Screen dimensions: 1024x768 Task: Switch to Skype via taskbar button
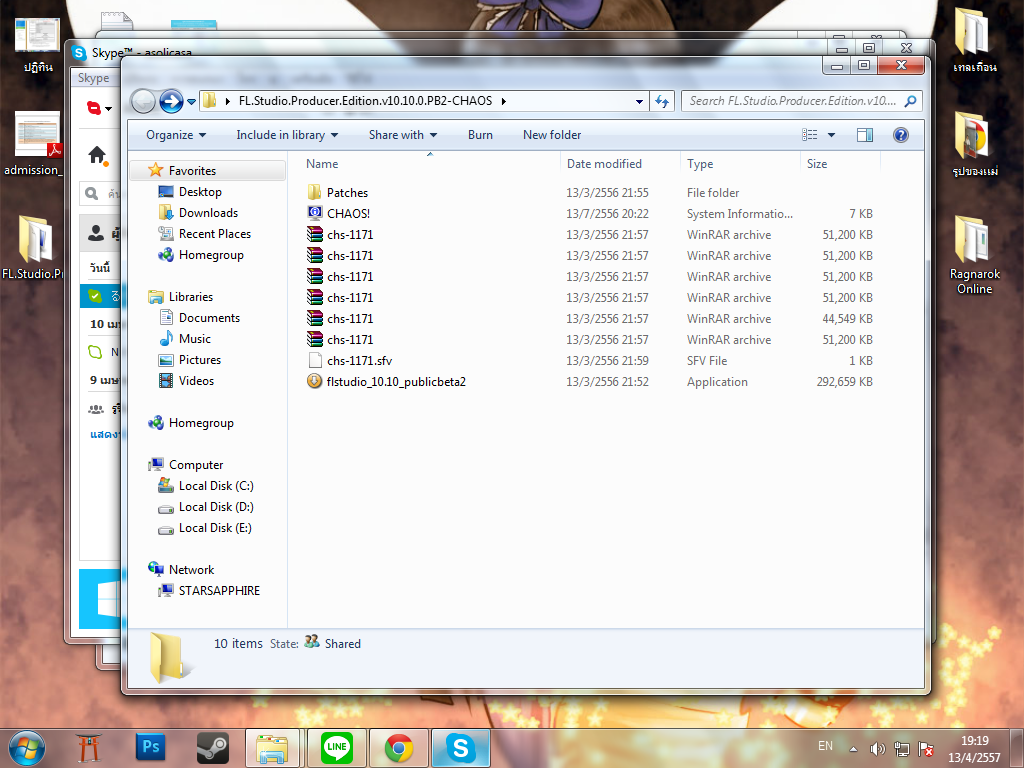pyautogui.click(x=460, y=748)
